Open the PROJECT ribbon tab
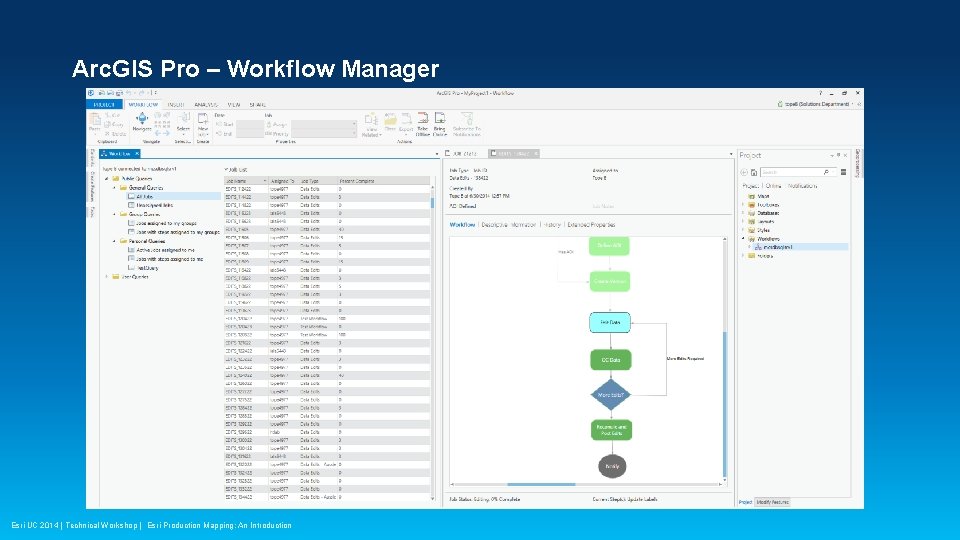Image resolution: width=960 pixels, height=540 pixels. point(105,105)
